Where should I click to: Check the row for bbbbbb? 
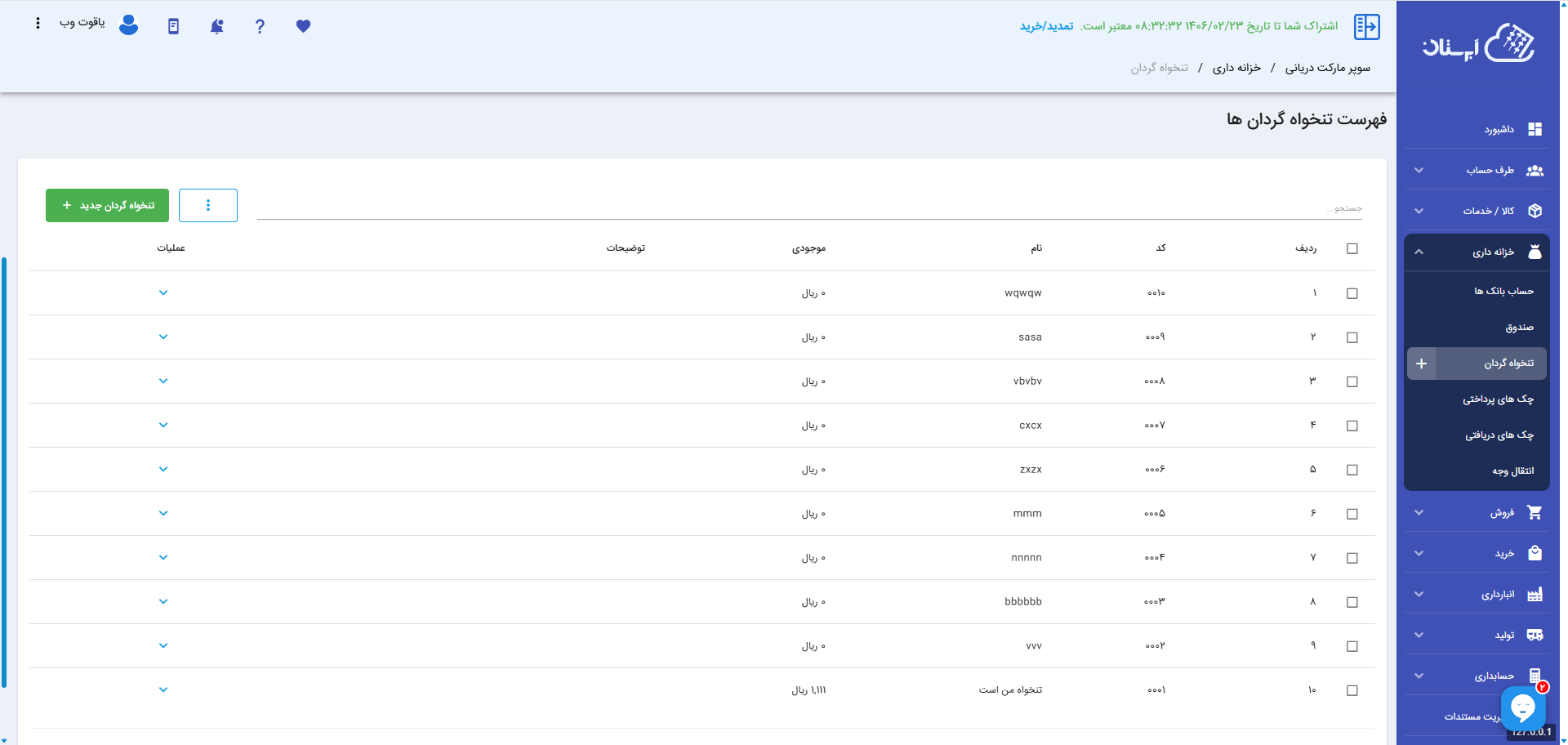[1352, 602]
